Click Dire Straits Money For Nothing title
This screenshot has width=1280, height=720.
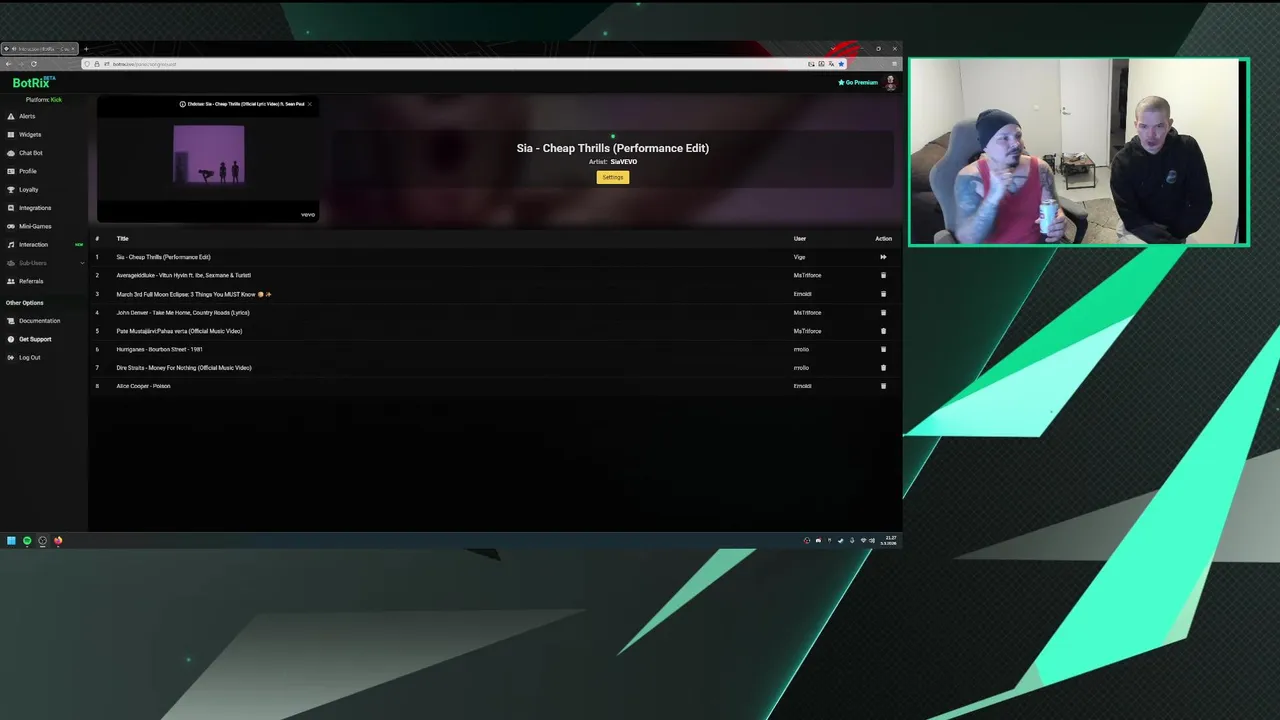click(x=184, y=368)
